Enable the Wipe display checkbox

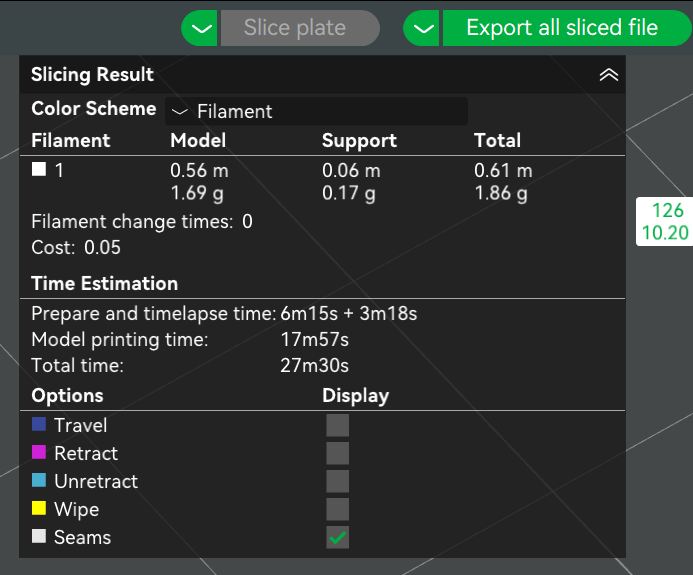pos(338,509)
